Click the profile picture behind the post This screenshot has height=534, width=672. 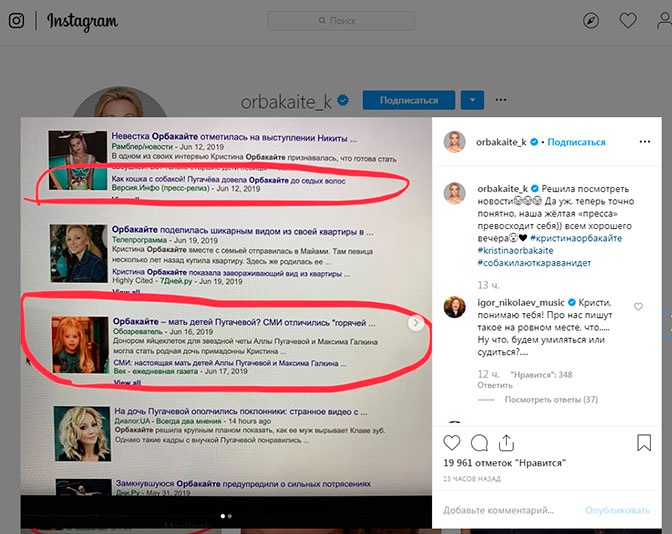(120, 102)
